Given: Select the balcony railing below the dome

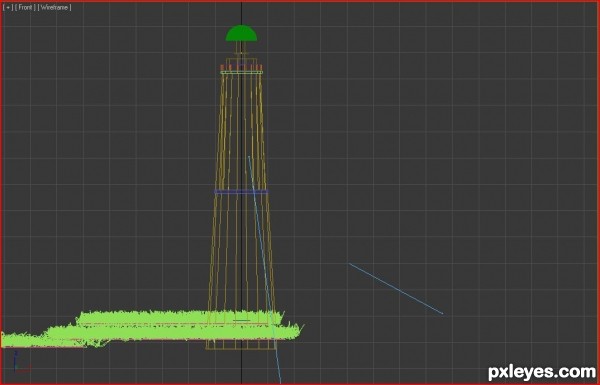Looking at the screenshot, I should point(241,69).
